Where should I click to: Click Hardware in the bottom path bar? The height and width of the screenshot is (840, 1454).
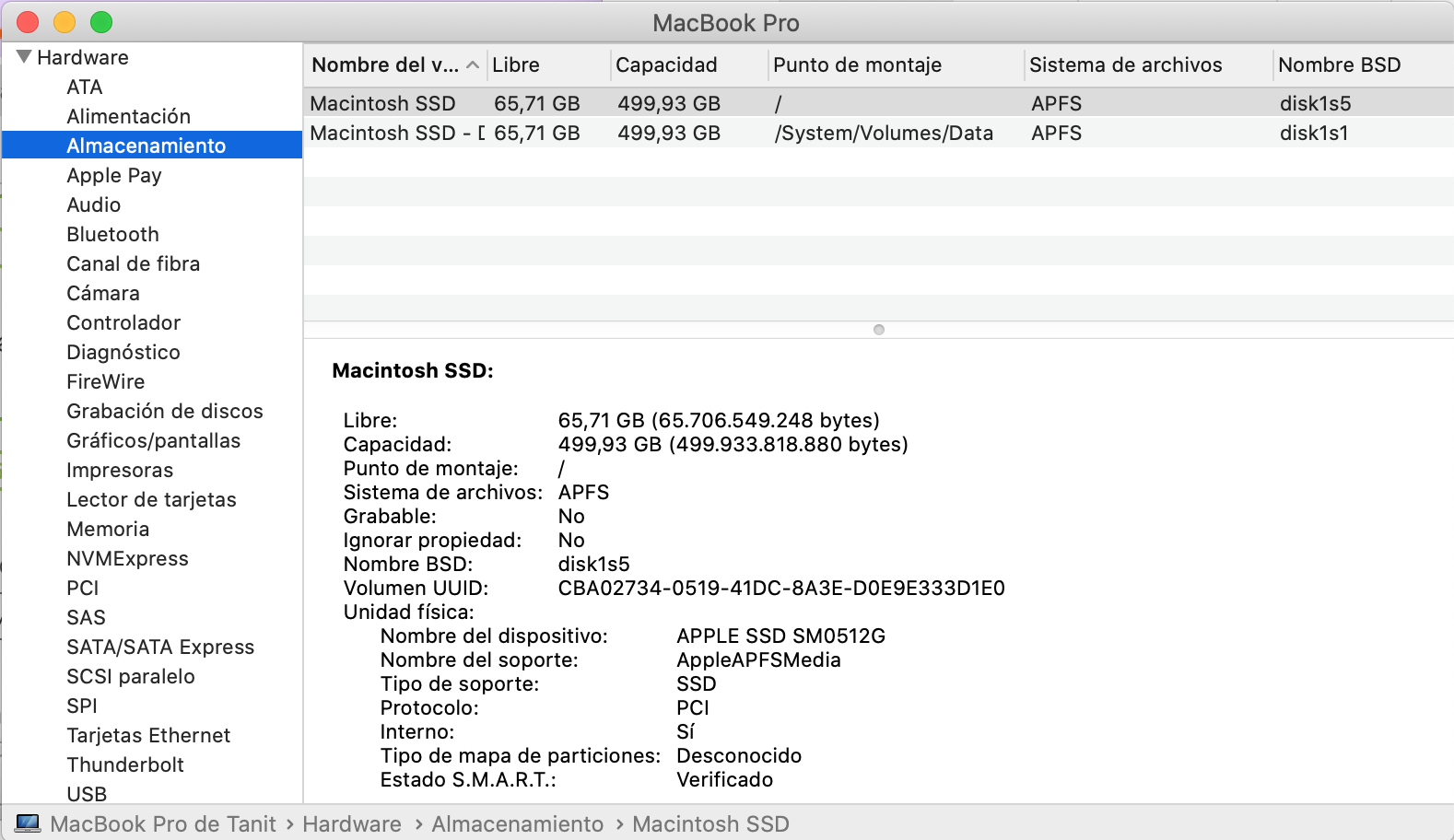coord(352,823)
